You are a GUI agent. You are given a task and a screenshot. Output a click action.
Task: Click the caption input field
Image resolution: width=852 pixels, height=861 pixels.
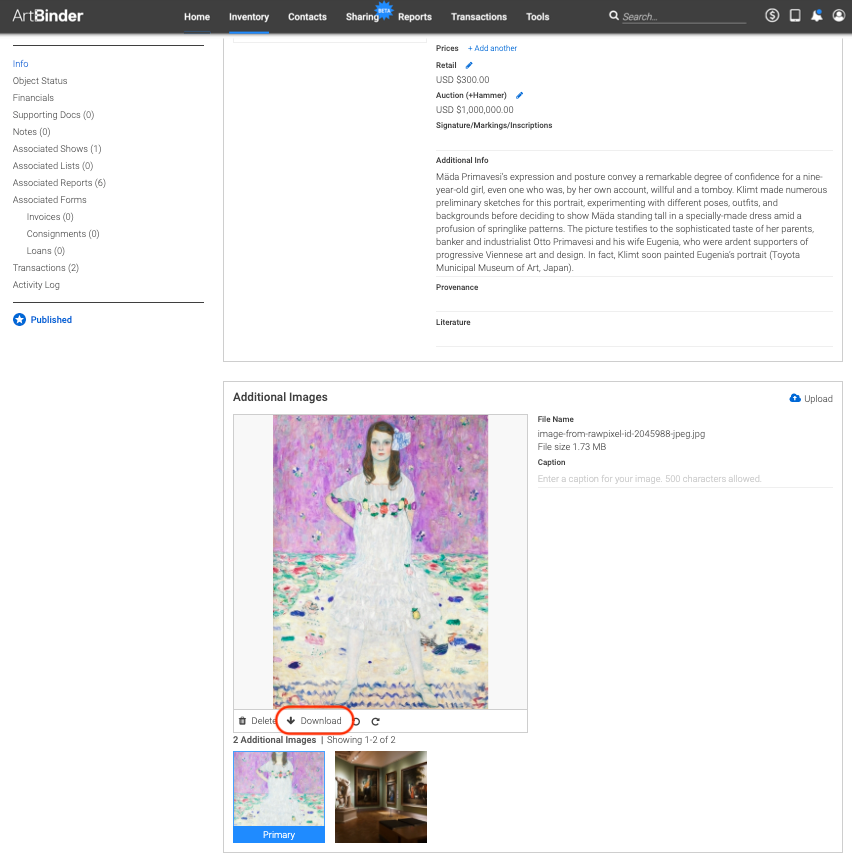685,479
